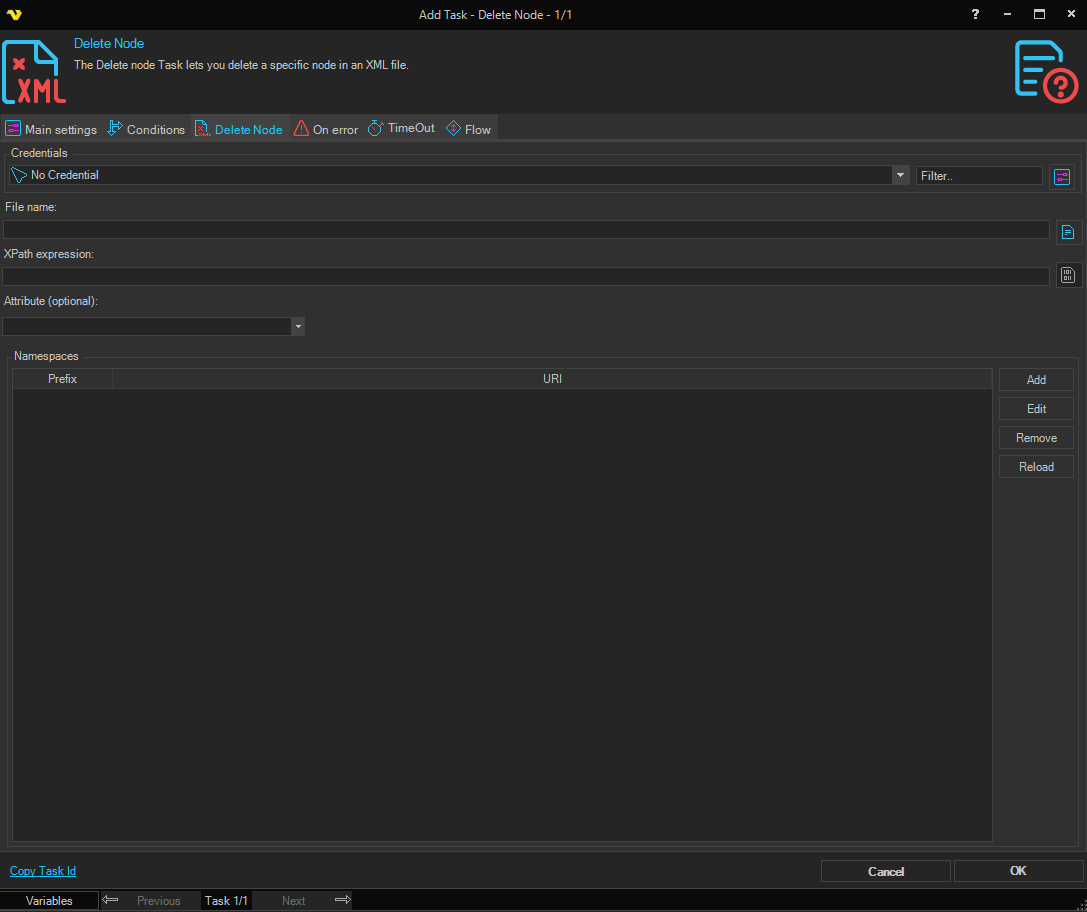Screen dimensions: 1087x912
Task: Click the question mark help button in title bar
Action: point(975,15)
